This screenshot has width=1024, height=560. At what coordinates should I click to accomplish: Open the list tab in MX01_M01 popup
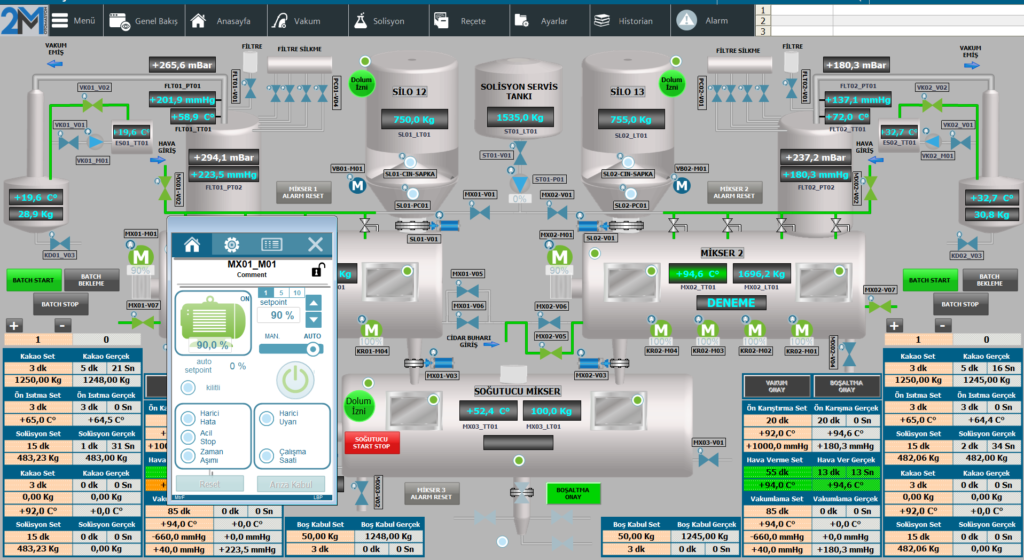pyautogui.click(x=272, y=245)
